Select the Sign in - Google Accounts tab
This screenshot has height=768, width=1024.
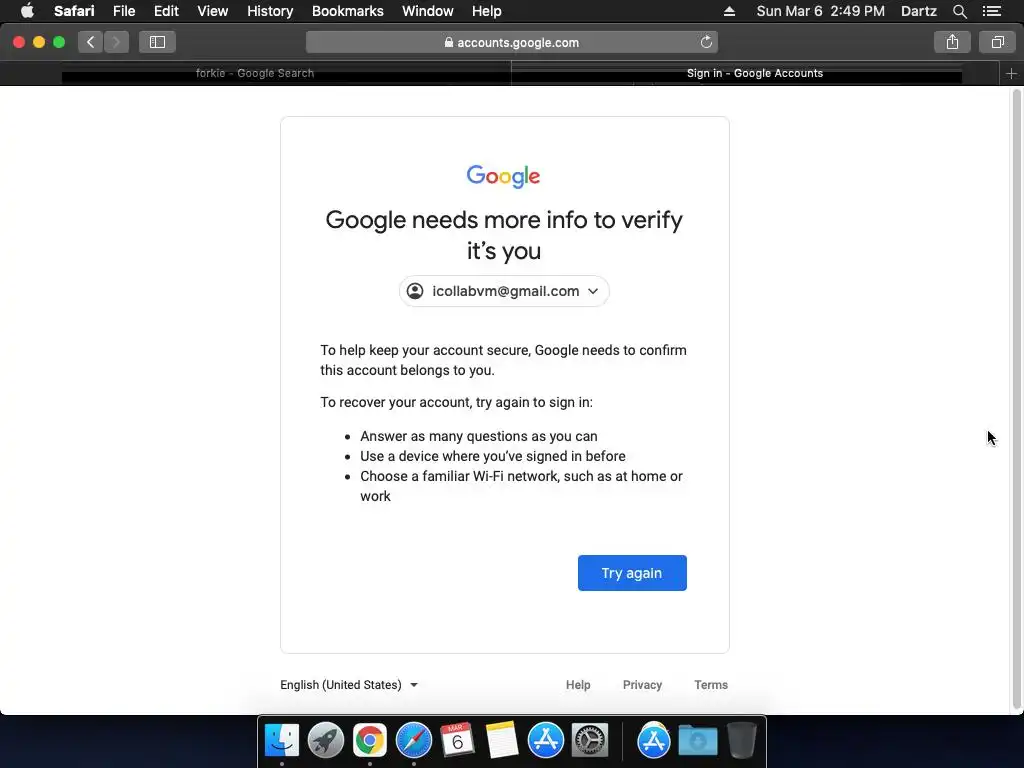point(755,74)
